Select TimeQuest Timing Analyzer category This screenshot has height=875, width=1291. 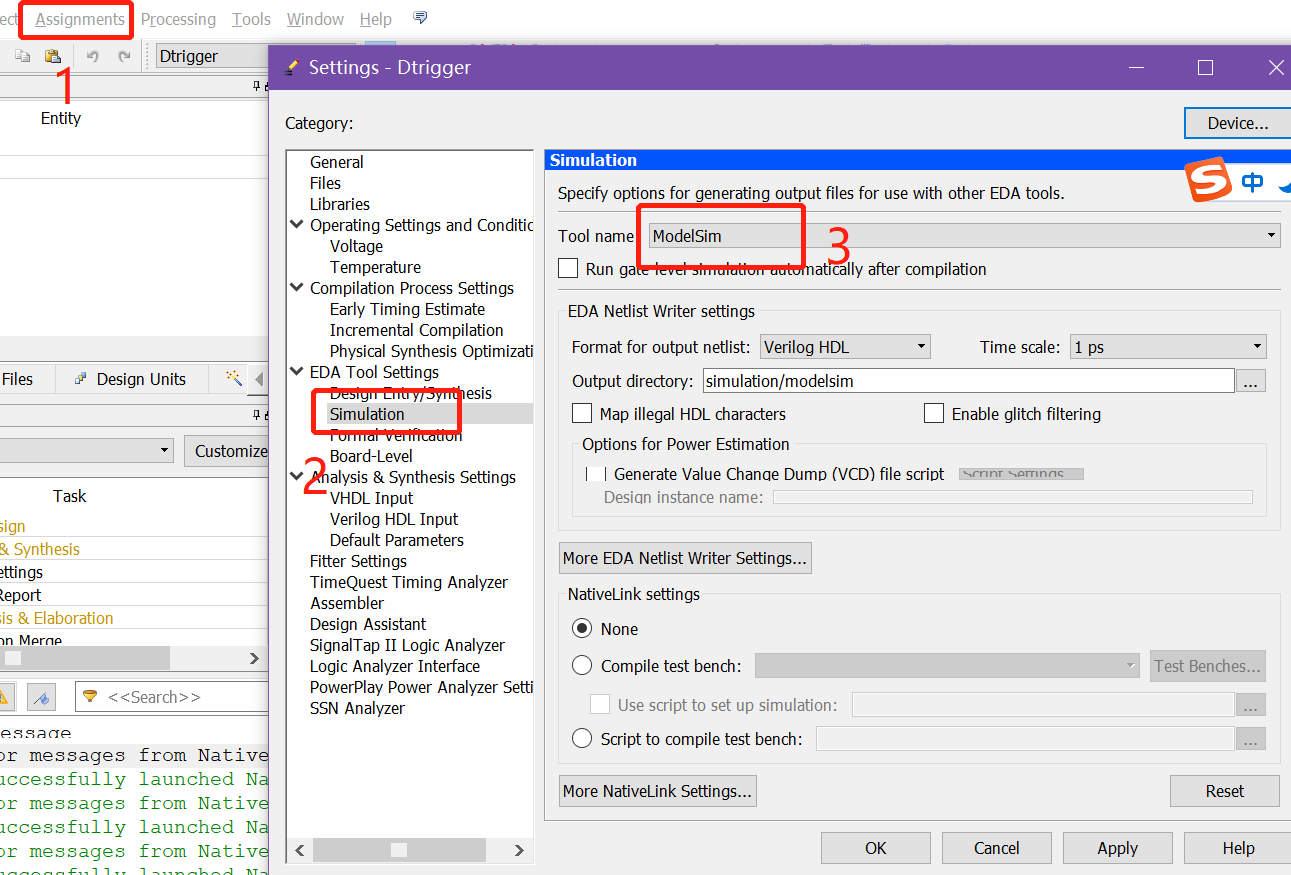(409, 582)
